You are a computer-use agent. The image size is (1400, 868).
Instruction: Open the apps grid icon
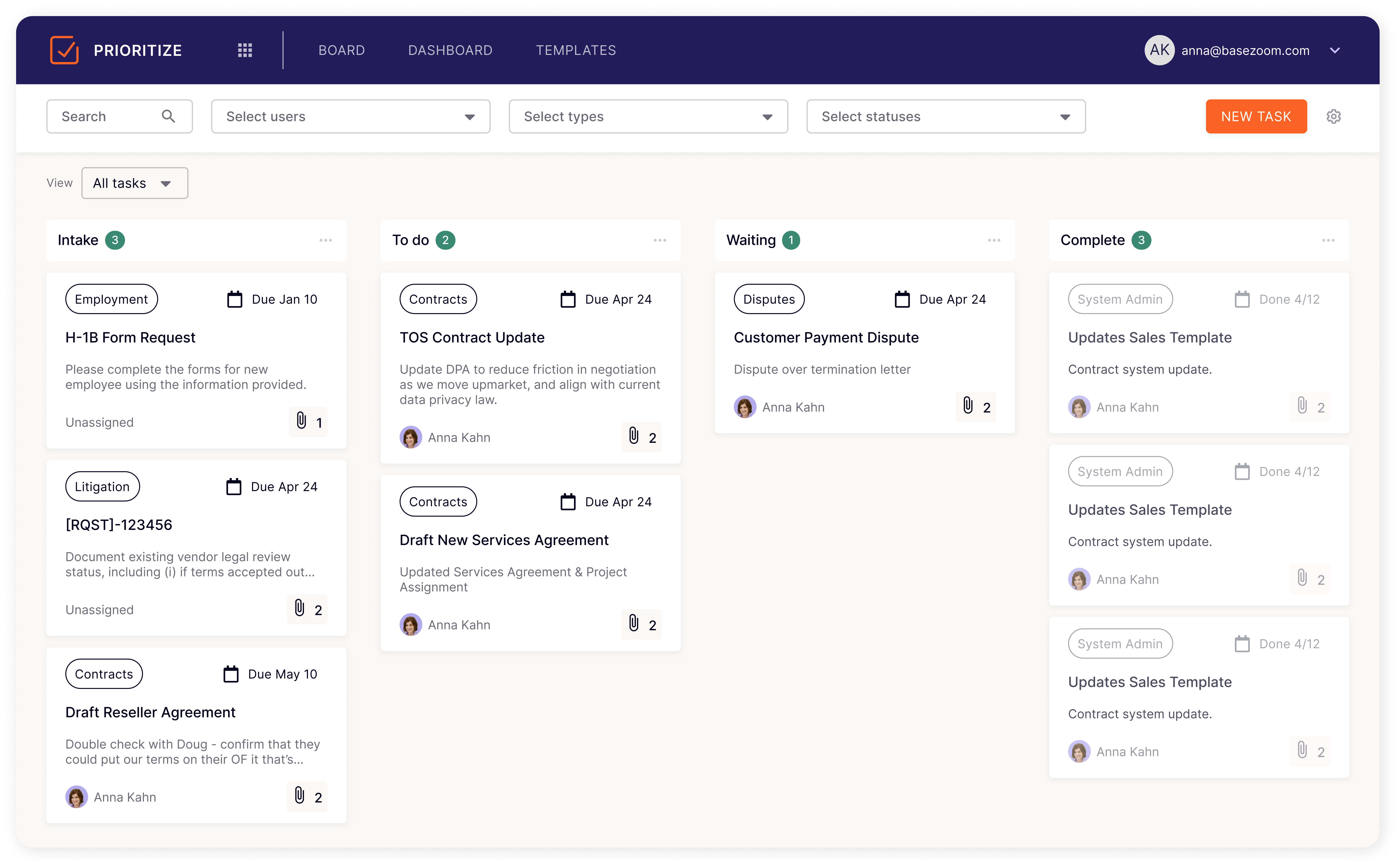[x=245, y=50]
